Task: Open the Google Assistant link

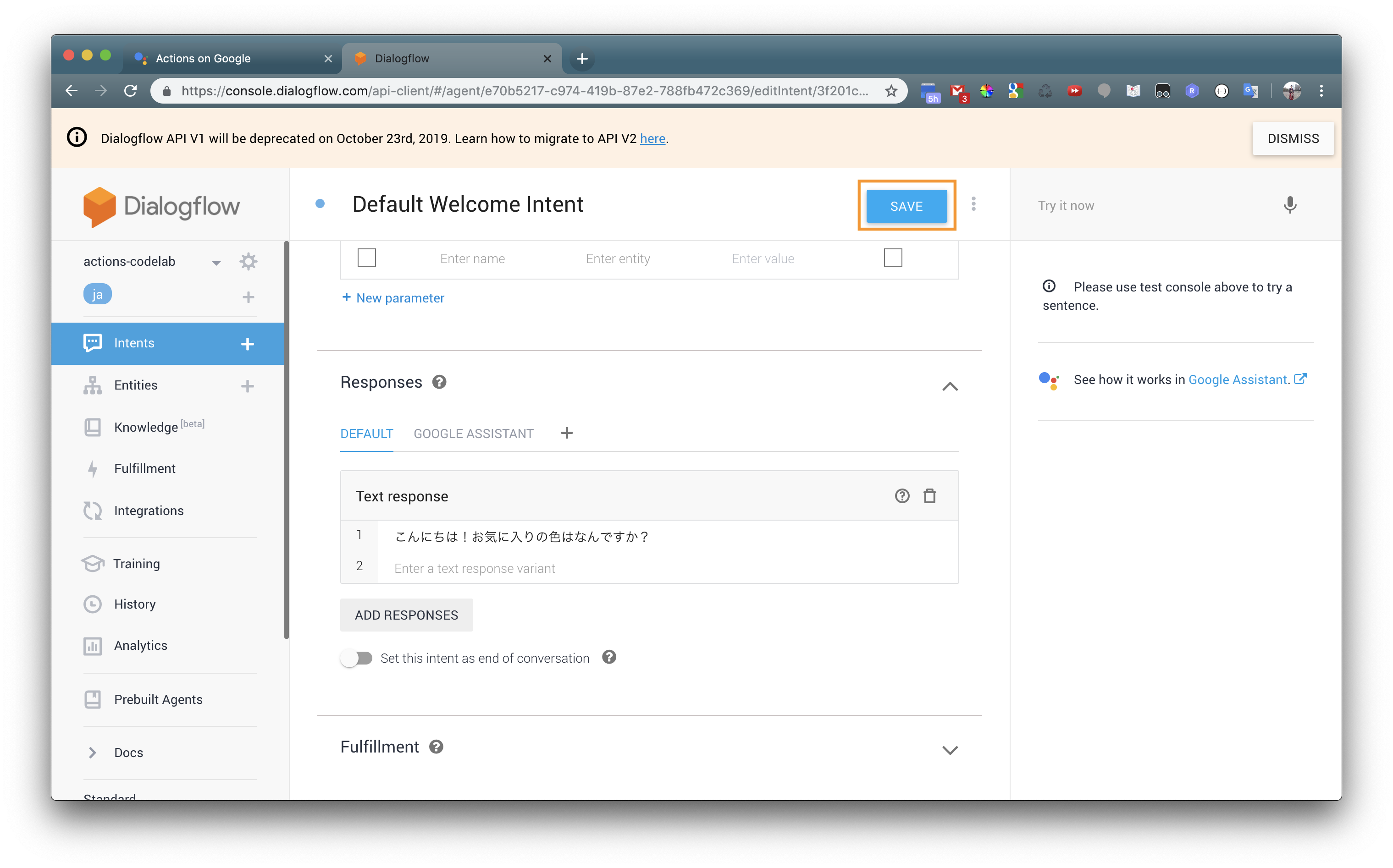Action: point(1238,379)
